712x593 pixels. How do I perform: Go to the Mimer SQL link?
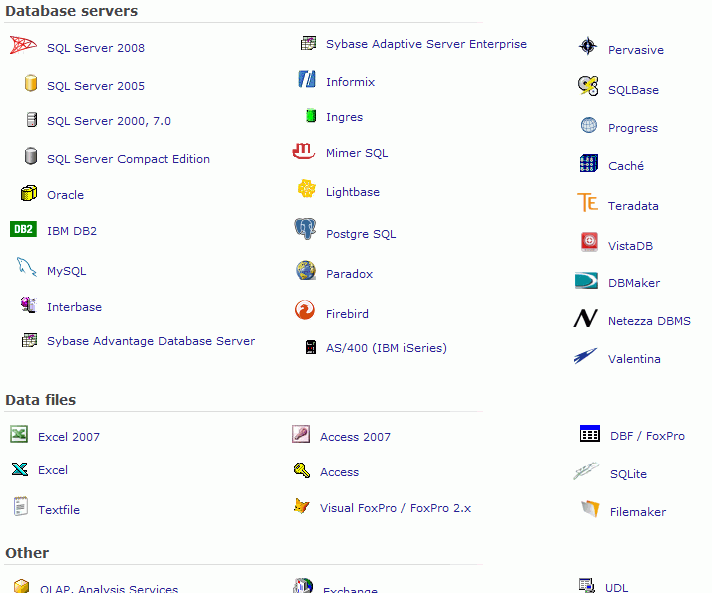coord(357,153)
